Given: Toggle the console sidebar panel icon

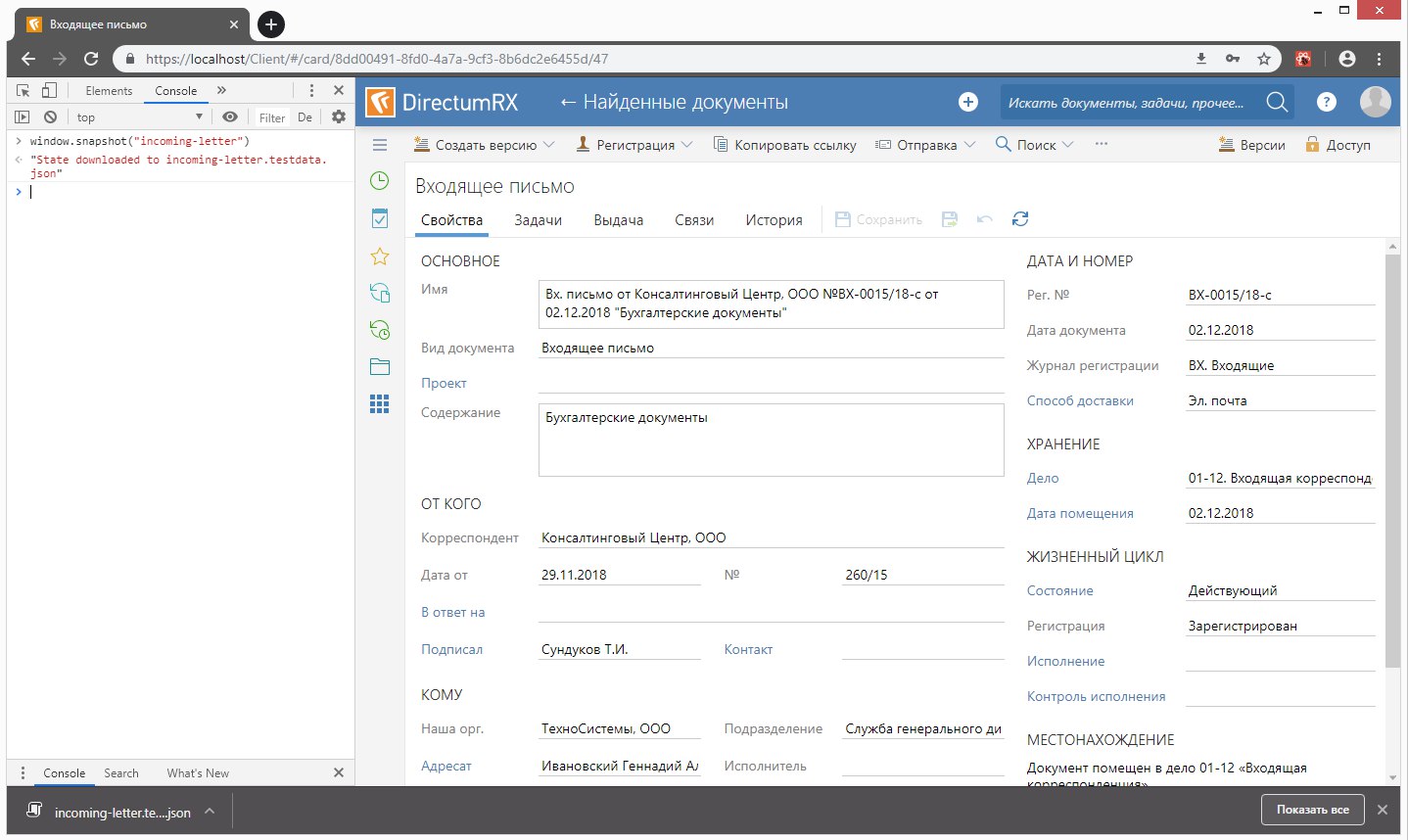Looking at the screenshot, I should pyautogui.click(x=23, y=117).
